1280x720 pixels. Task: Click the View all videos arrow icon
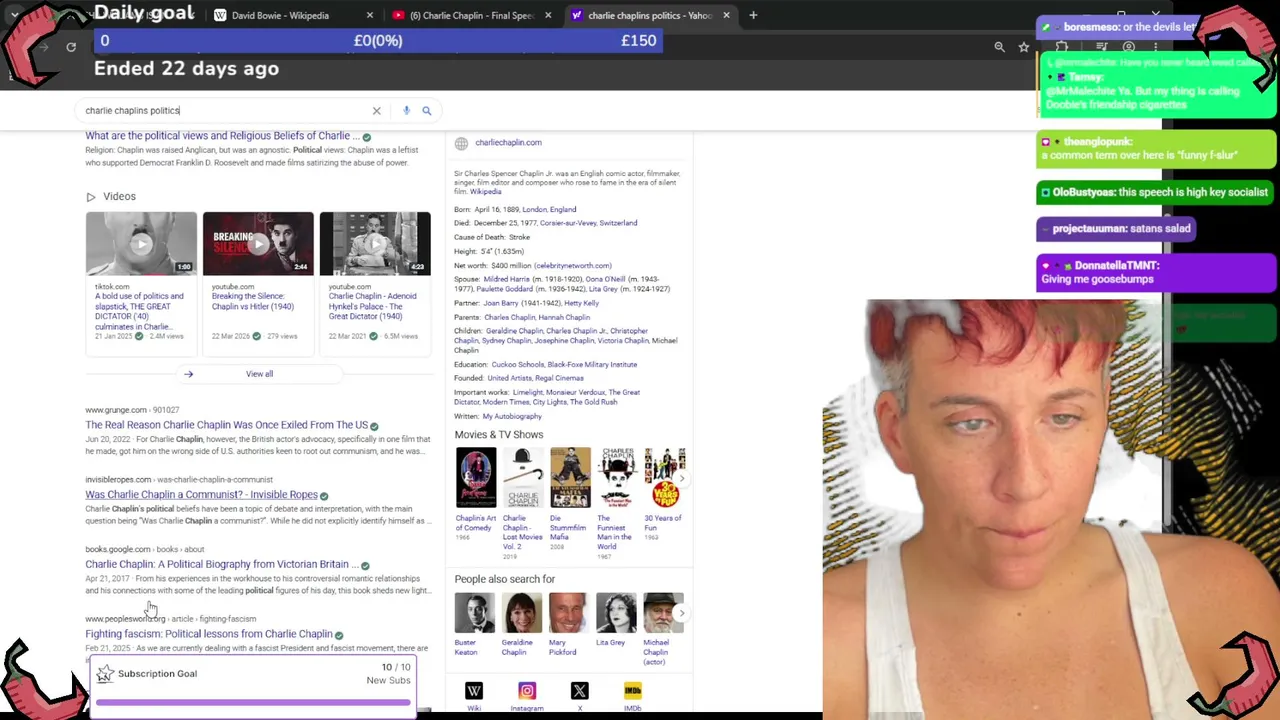[188, 374]
